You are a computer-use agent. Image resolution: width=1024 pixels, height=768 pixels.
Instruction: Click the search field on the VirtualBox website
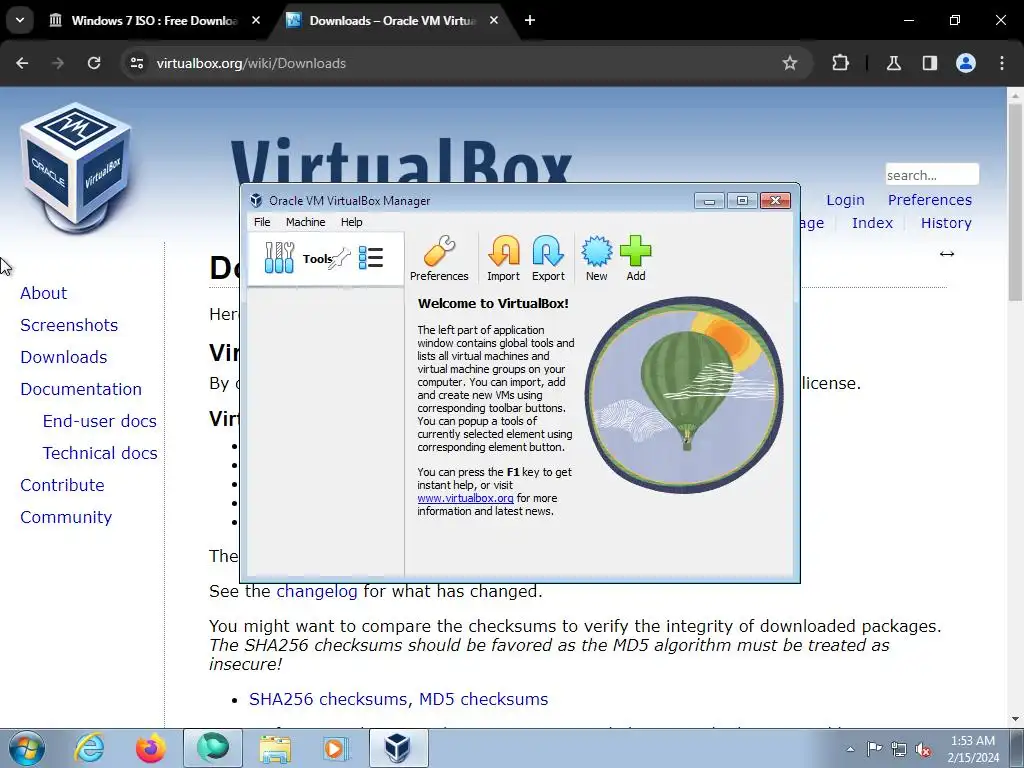[x=932, y=175]
